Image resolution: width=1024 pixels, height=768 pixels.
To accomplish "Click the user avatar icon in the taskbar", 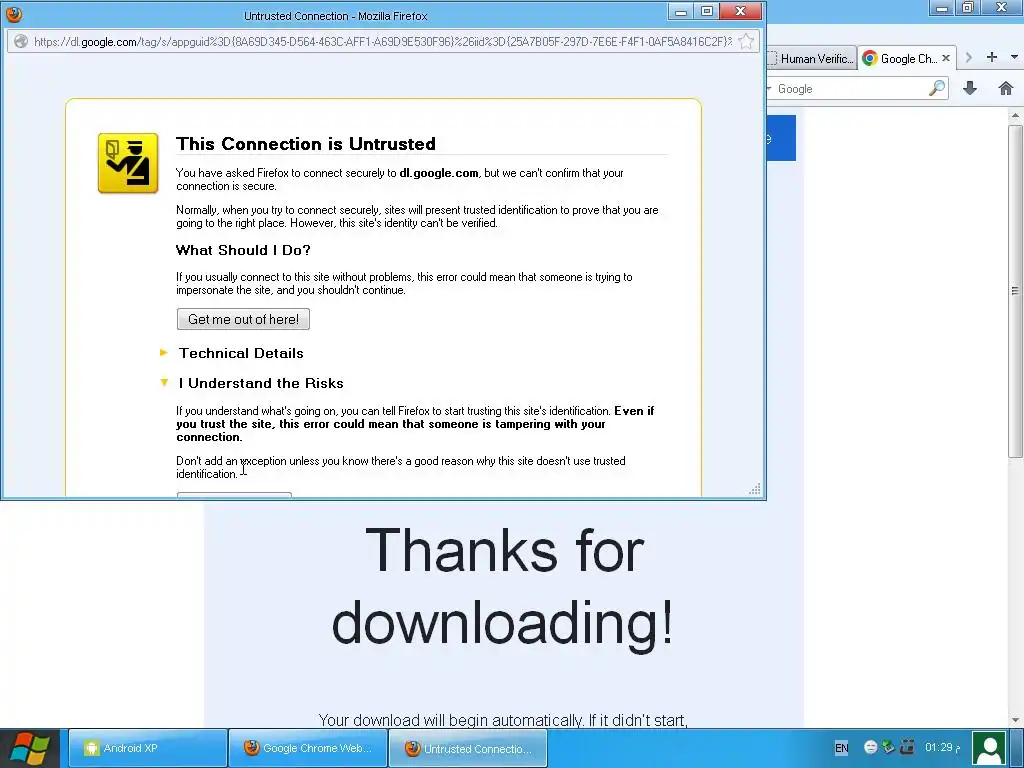I will click(x=989, y=748).
